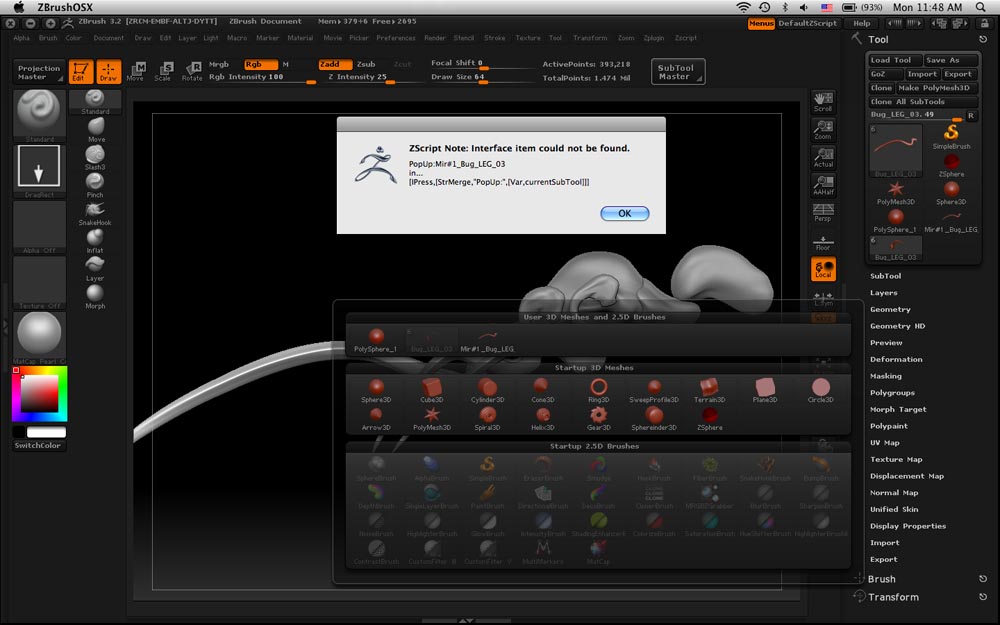The height and width of the screenshot is (625, 1000).
Task: Choose Ring3D mesh in popup
Action: pos(598,390)
